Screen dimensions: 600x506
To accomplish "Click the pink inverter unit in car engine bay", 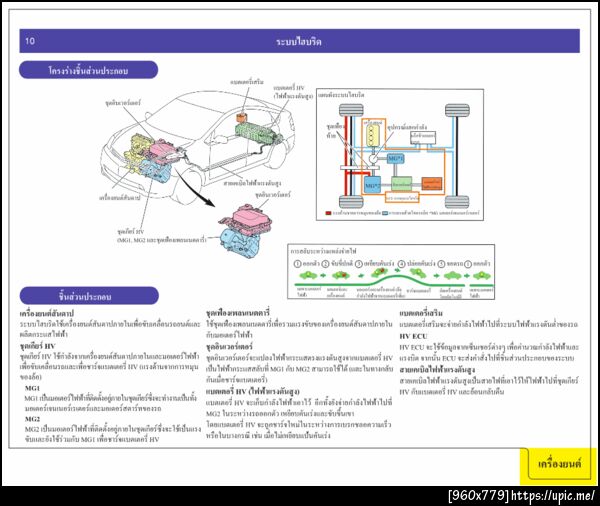I will point(163,150).
